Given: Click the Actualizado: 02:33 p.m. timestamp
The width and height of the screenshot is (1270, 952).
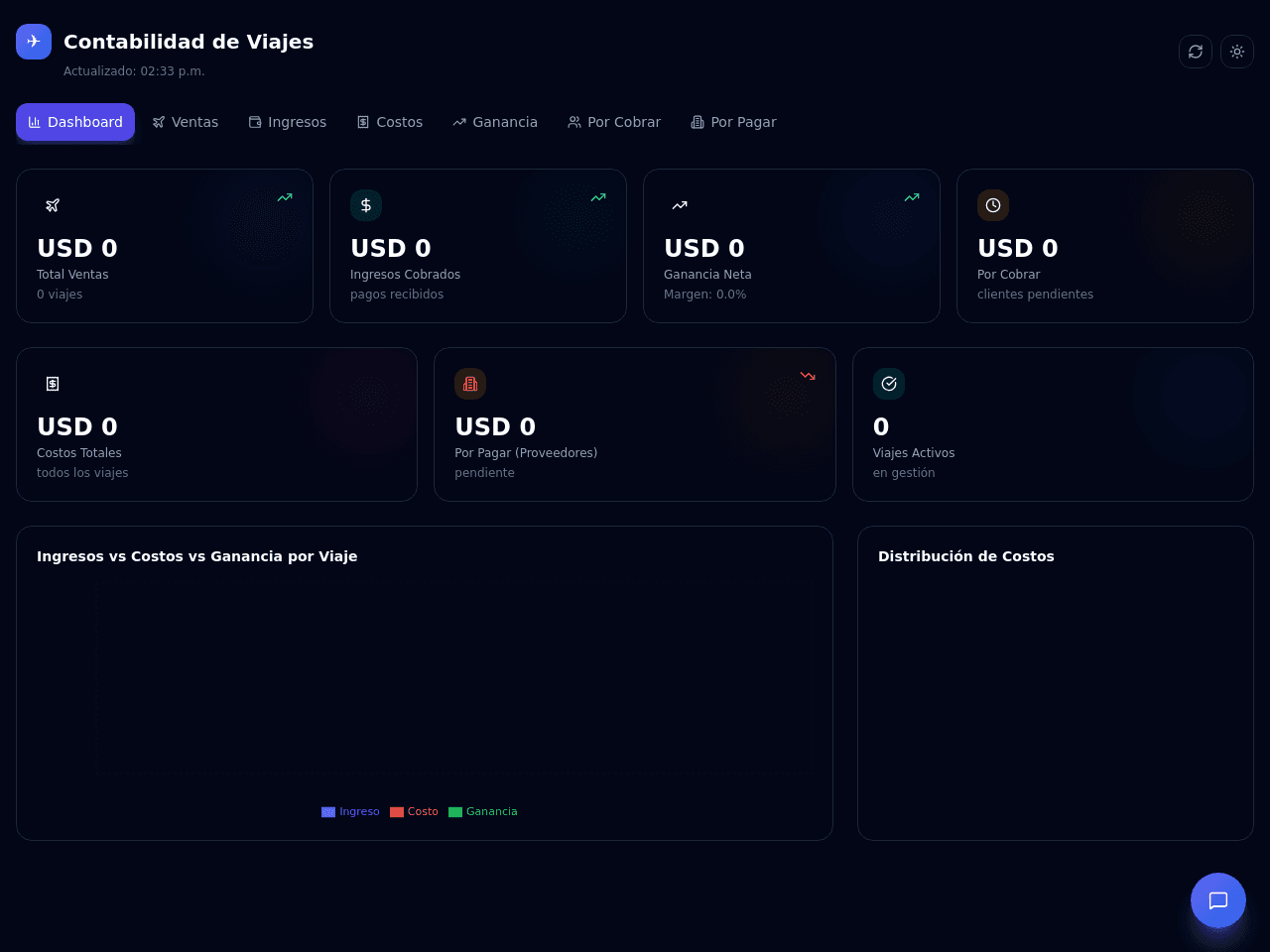Looking at the screenshot, I should pos(134,71).
